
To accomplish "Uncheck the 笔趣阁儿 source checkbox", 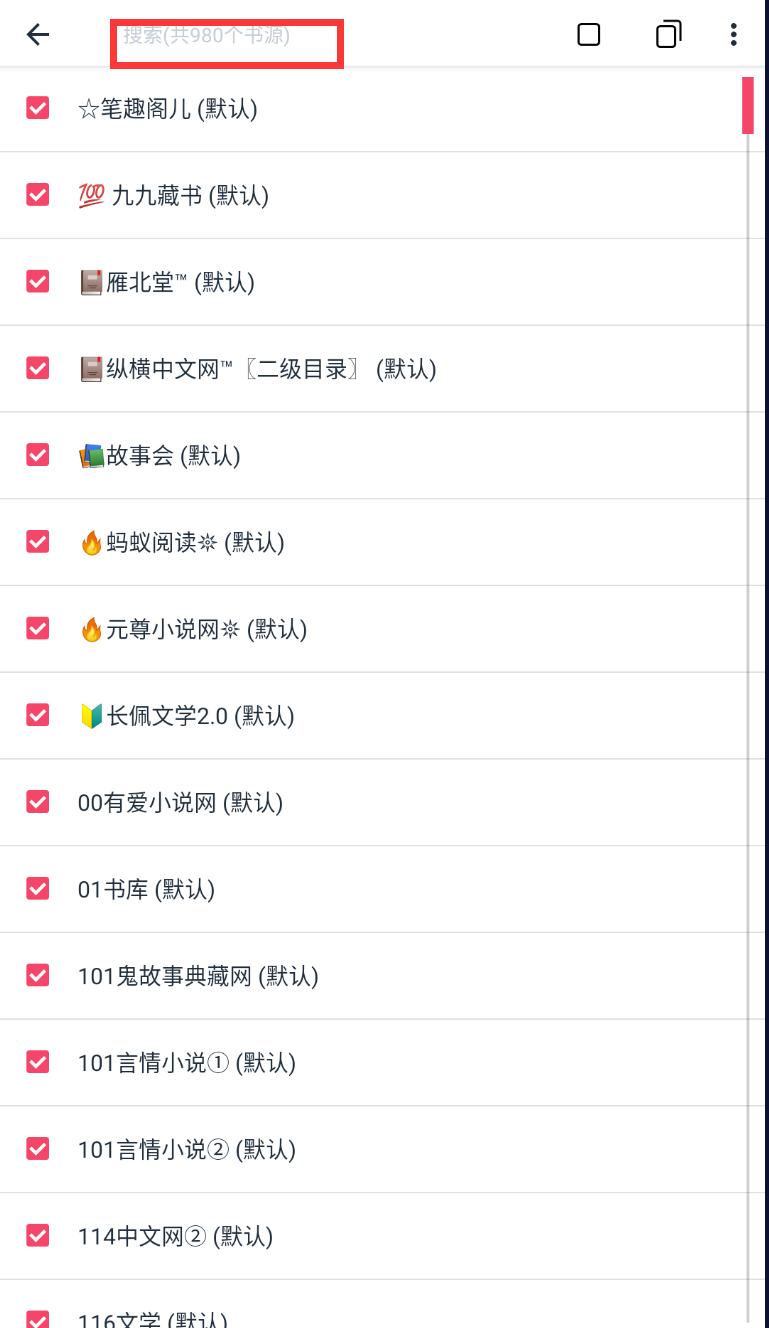I will 38,108.
